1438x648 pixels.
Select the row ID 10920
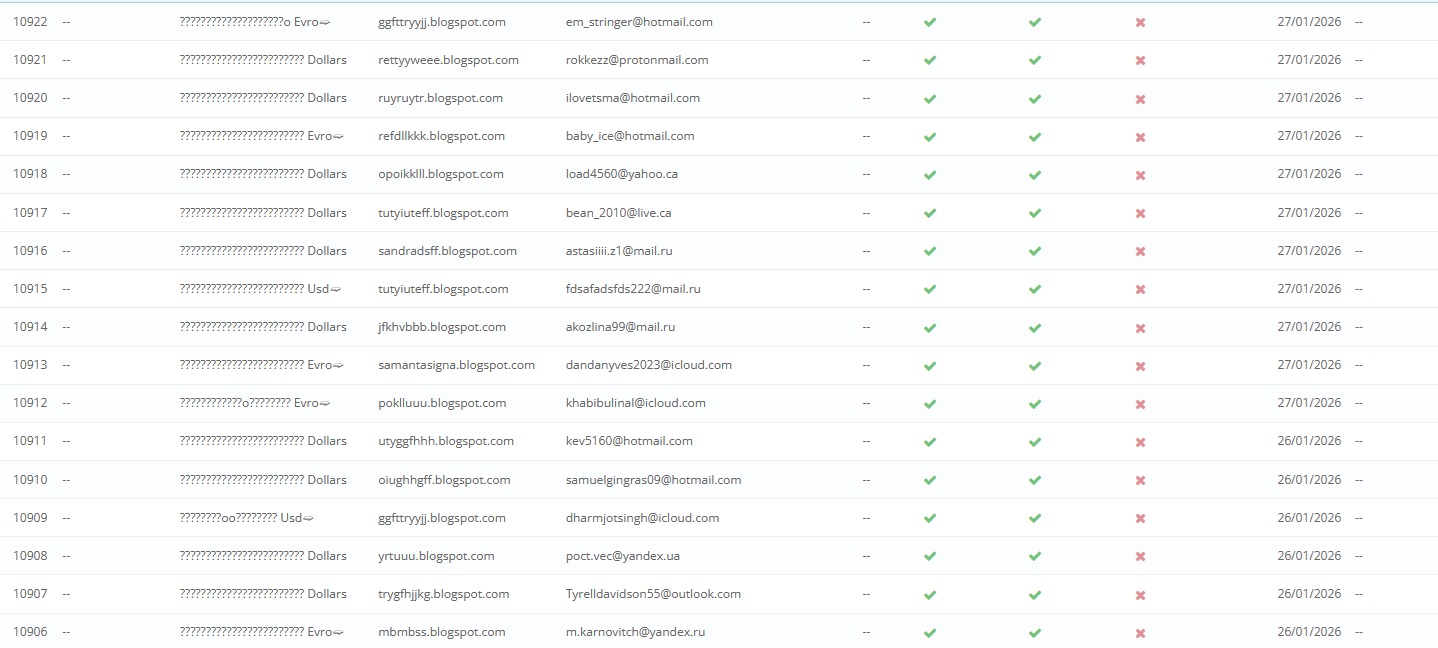pos(30,98)
